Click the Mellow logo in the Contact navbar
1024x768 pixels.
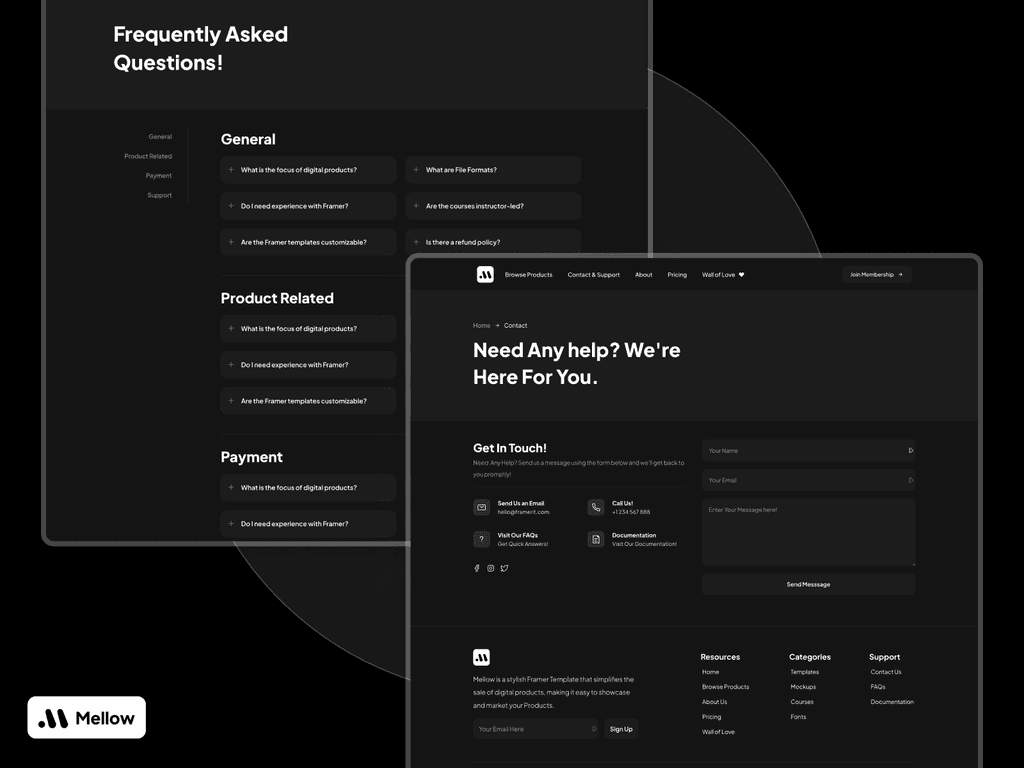coord(485,275)
